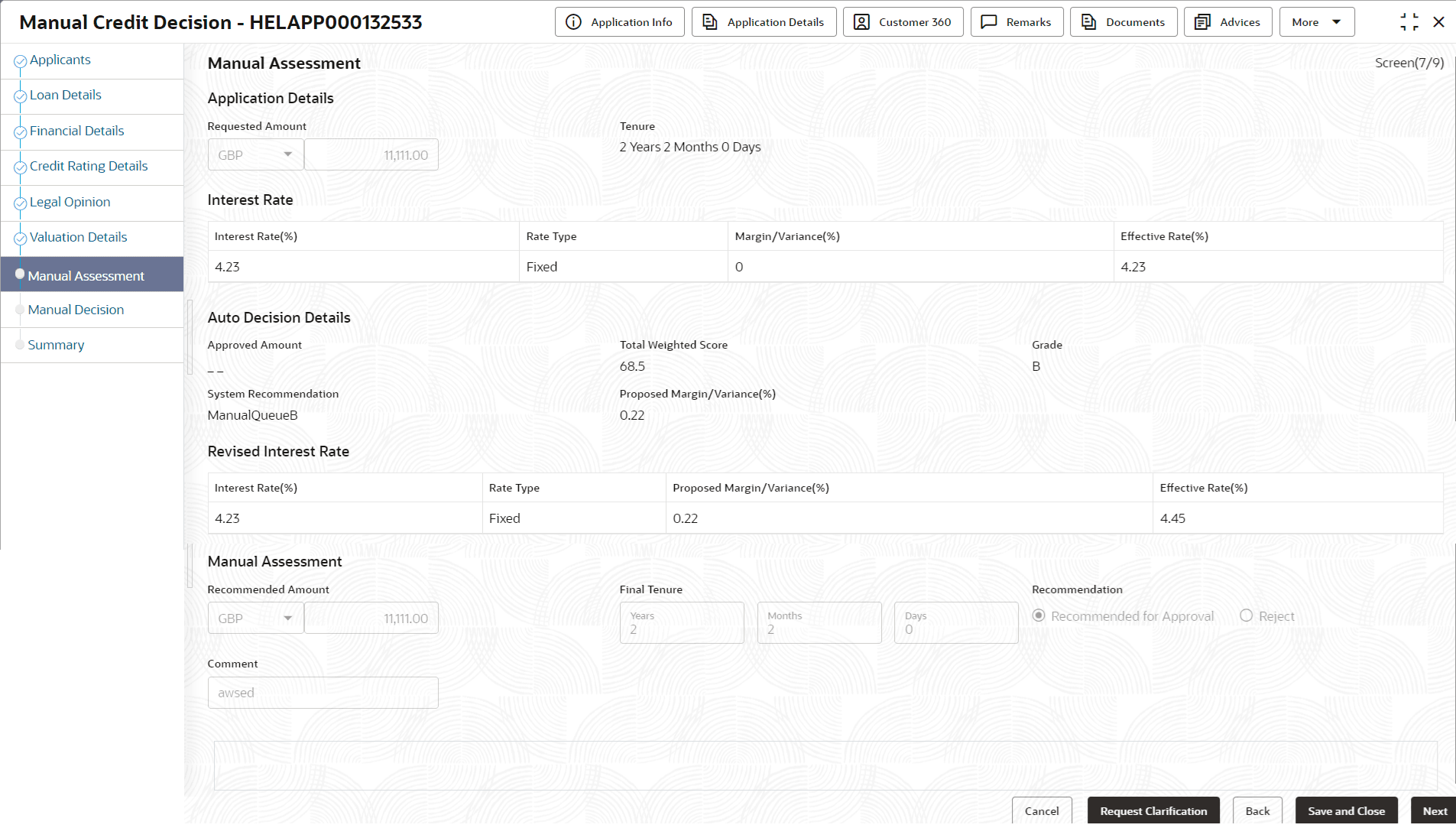Click the Remarks speech bubble icon
The width and height of the screenshot is (1456, 828).
[989, 22]
